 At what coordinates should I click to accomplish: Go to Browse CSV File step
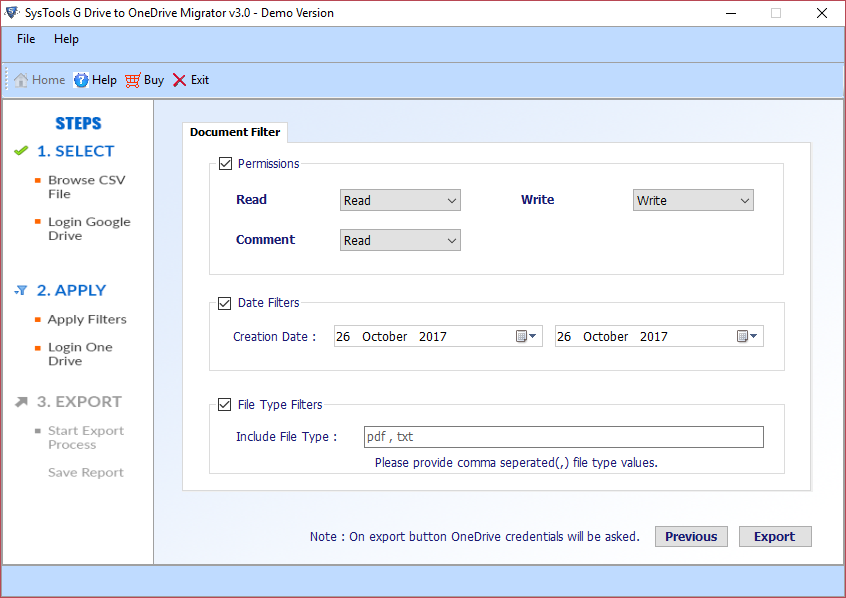(86, 187)
